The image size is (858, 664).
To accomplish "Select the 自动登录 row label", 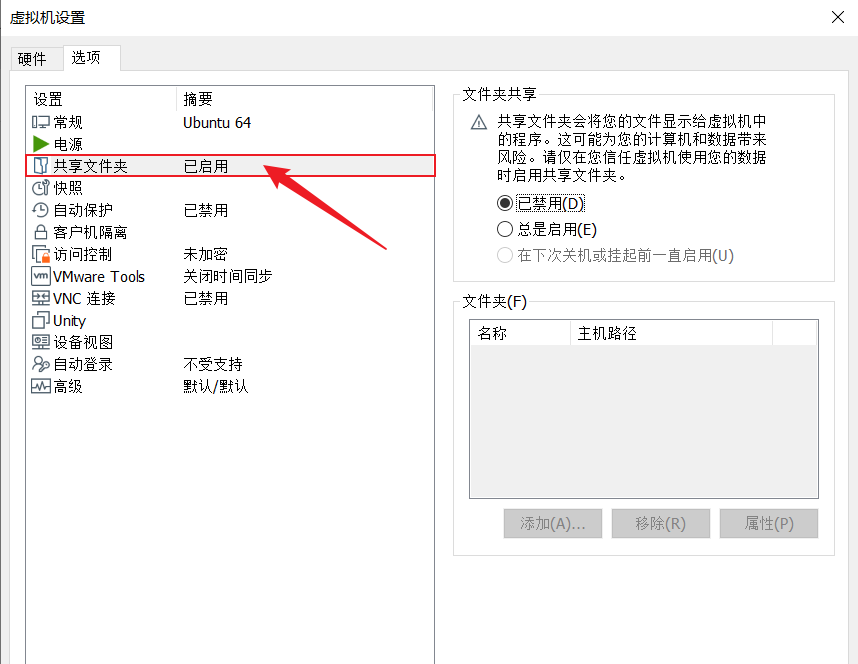I will tap(83, 364).
